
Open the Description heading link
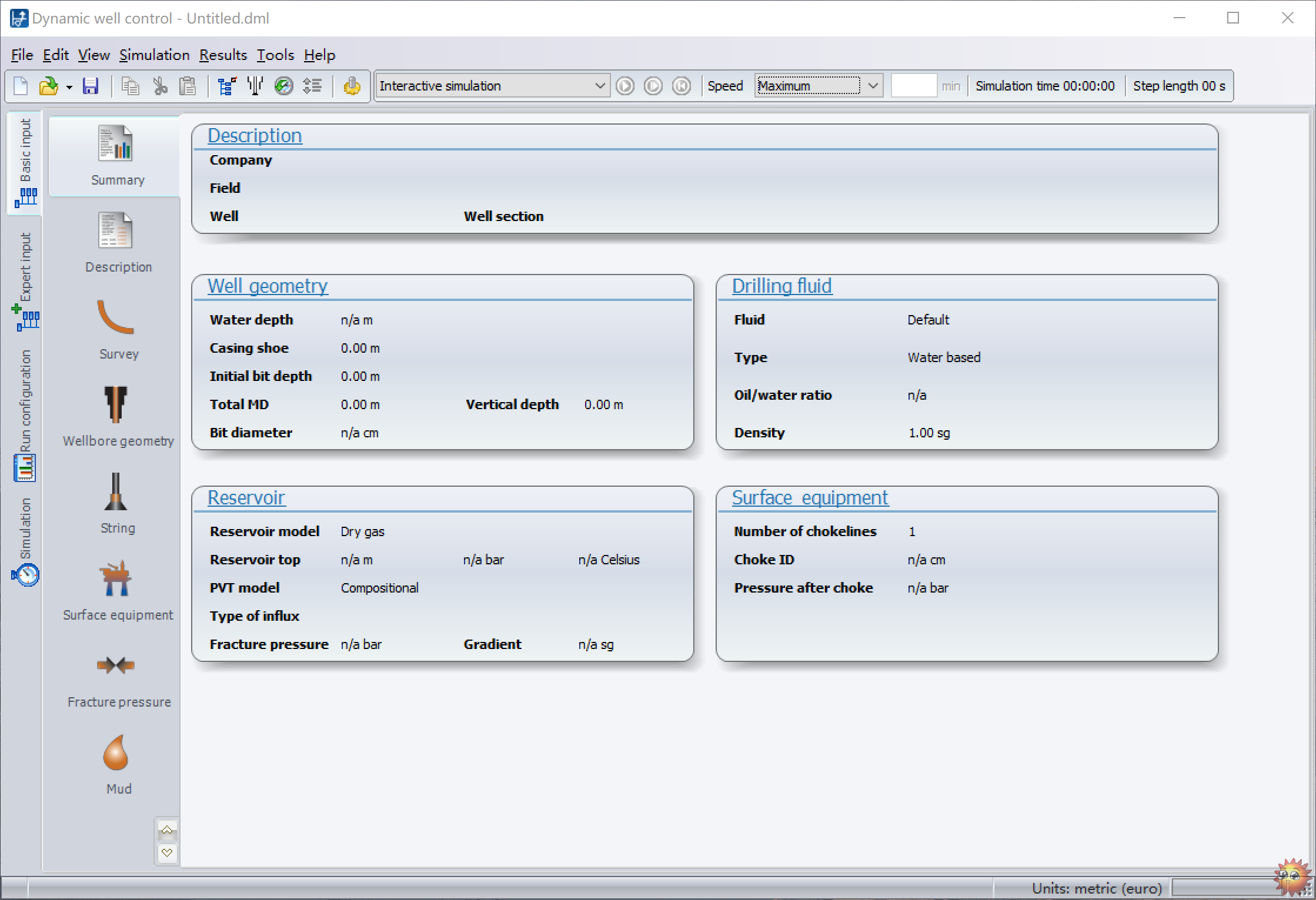click(255, 136)
